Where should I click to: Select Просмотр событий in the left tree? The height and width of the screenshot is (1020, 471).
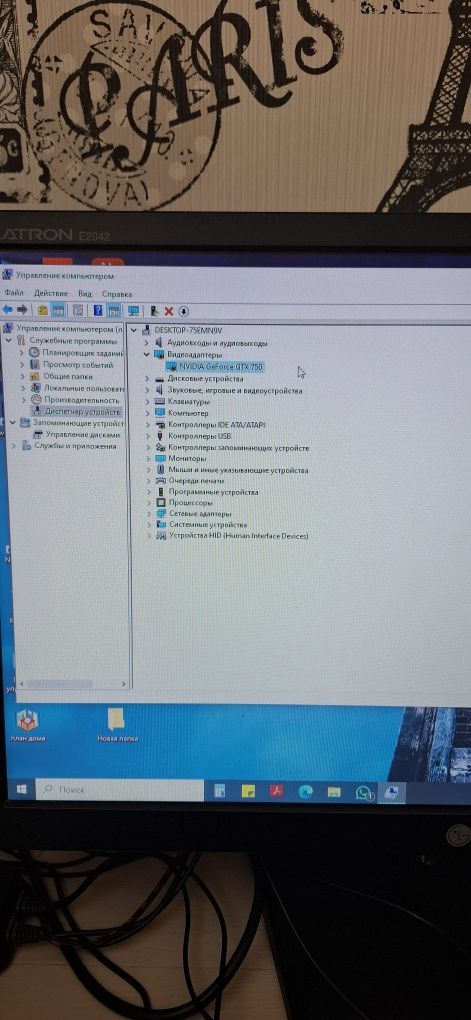click(x=77, y=364)
